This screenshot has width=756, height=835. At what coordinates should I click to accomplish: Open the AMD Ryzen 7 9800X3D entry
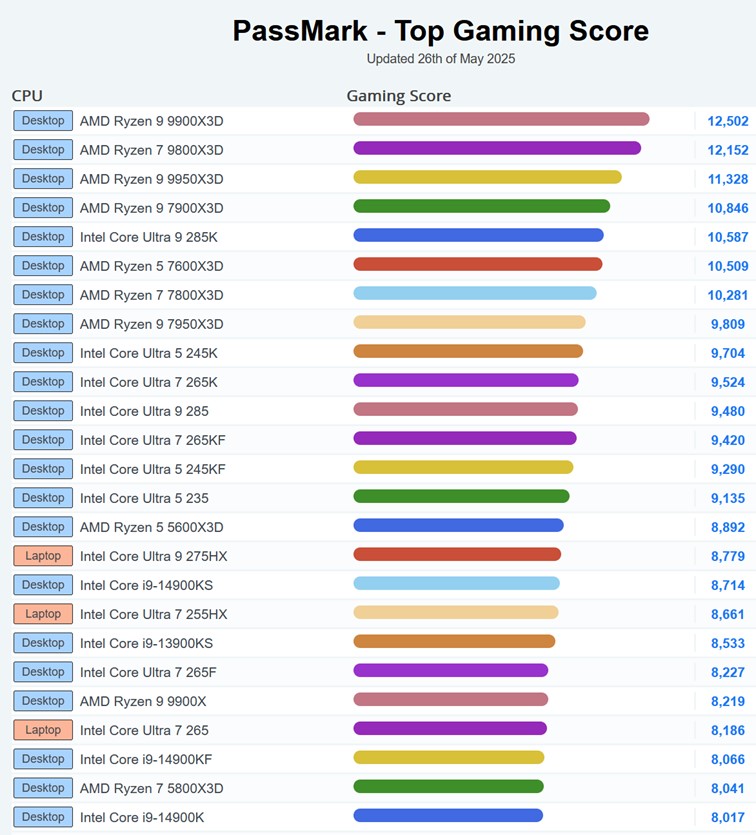[x=152, y=150]
